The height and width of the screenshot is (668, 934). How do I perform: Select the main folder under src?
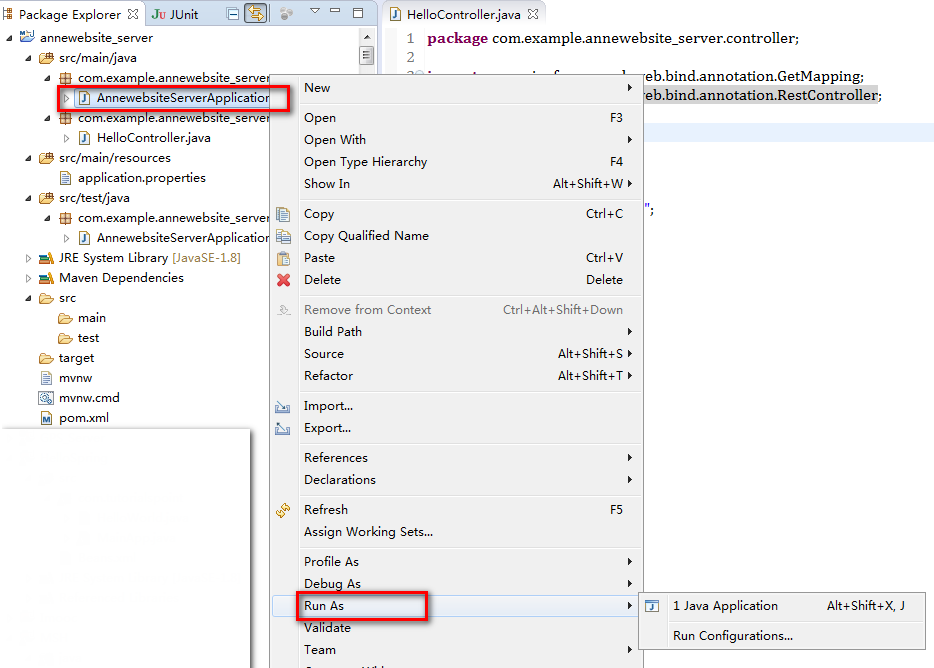[x=92, y=318]
